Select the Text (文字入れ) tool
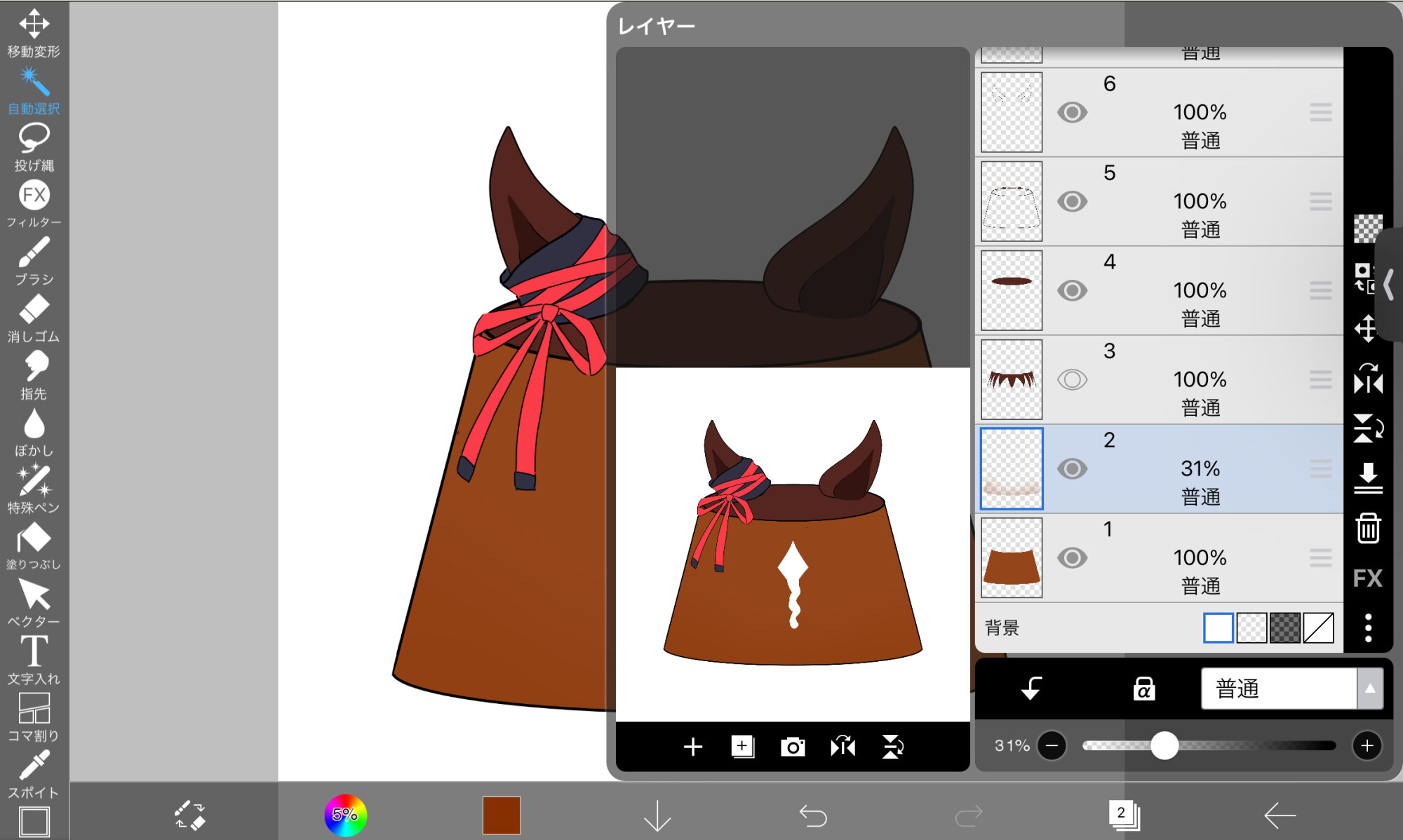The width and height of the screenshot is (1403, 840). coord(34,658)
